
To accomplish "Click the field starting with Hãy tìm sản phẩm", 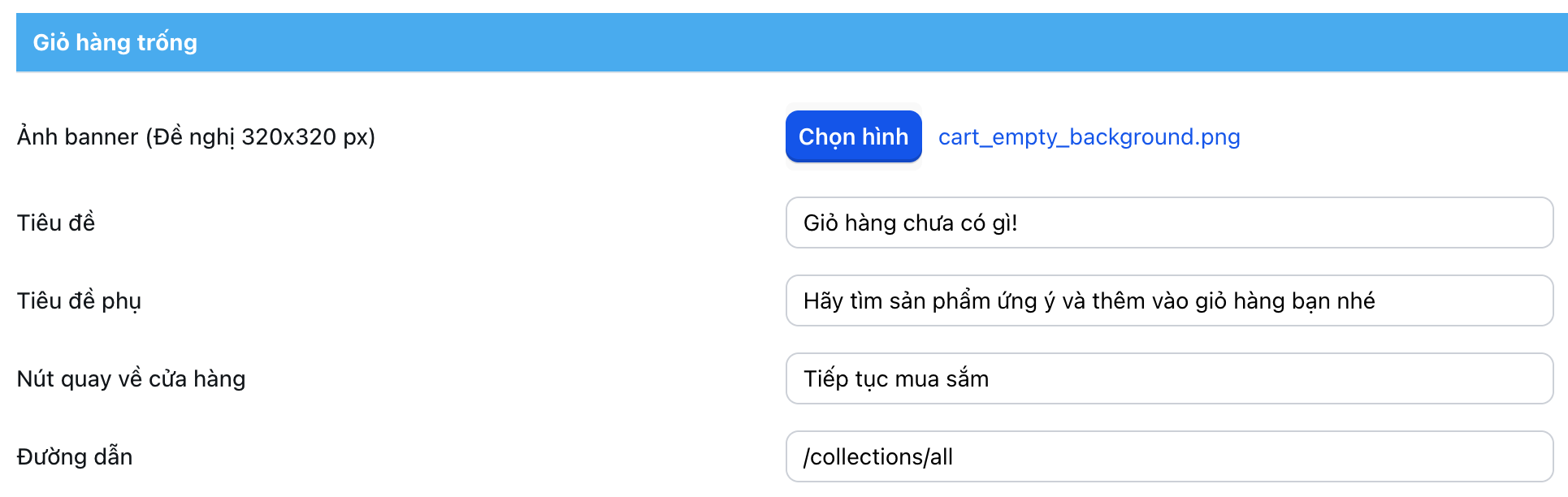I will (x=1089, y=300).
